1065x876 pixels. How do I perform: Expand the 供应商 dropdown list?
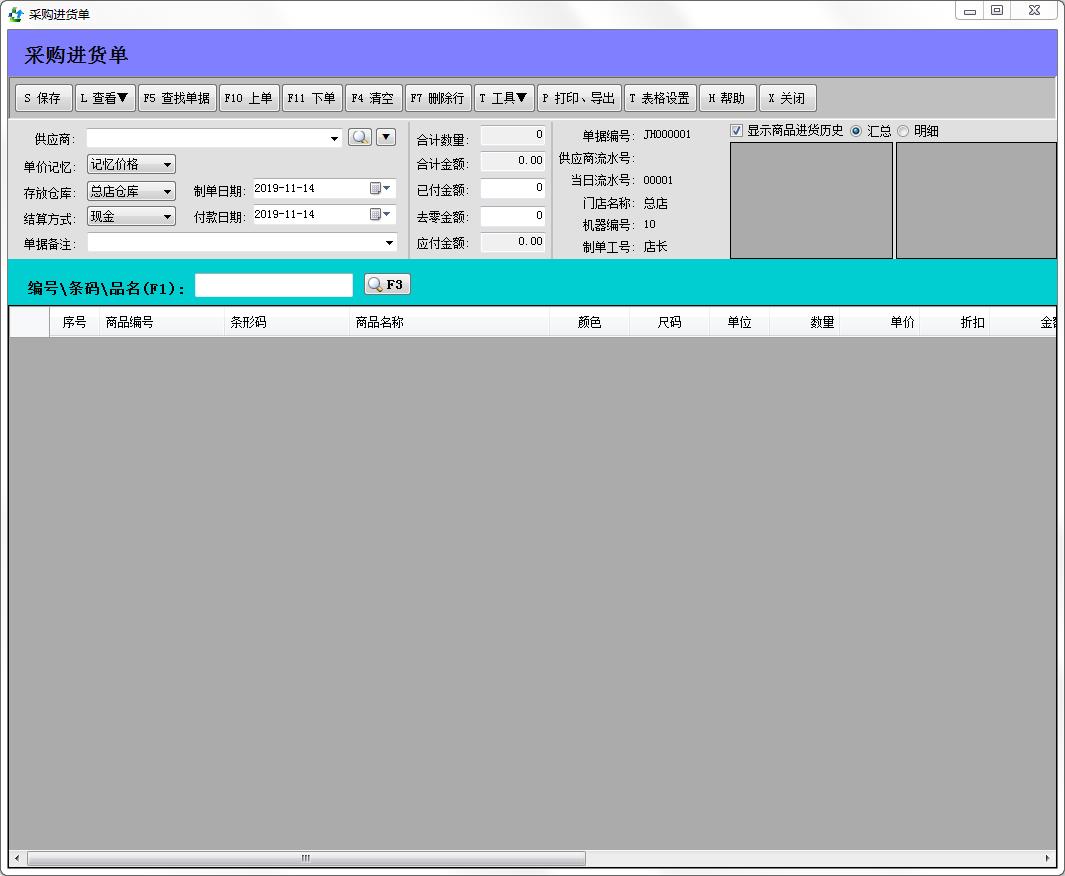pos(334,139)
